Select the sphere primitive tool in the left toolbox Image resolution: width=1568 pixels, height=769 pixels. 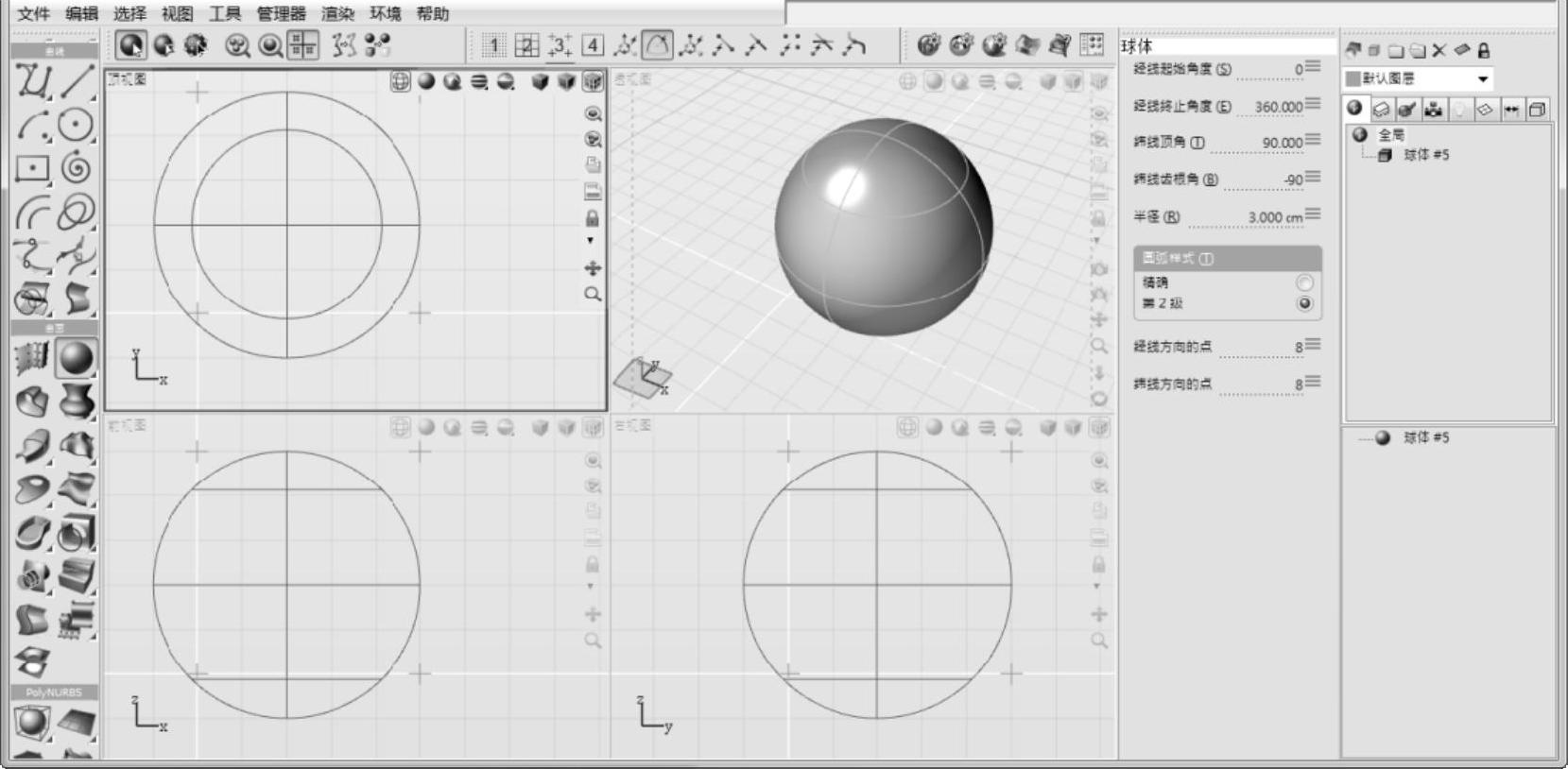coord(76,358)
